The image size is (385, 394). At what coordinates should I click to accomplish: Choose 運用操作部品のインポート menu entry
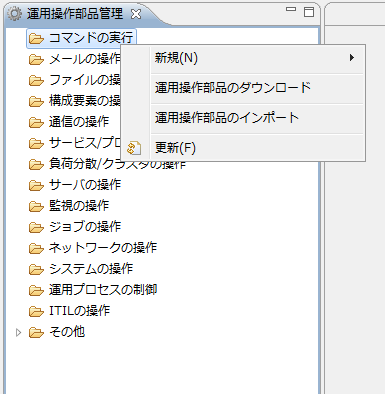243,118
